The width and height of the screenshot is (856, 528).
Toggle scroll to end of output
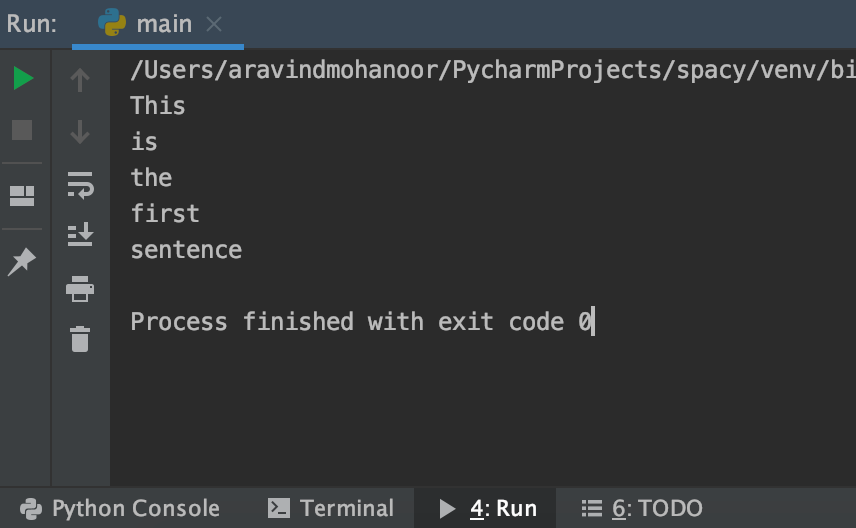80,235
